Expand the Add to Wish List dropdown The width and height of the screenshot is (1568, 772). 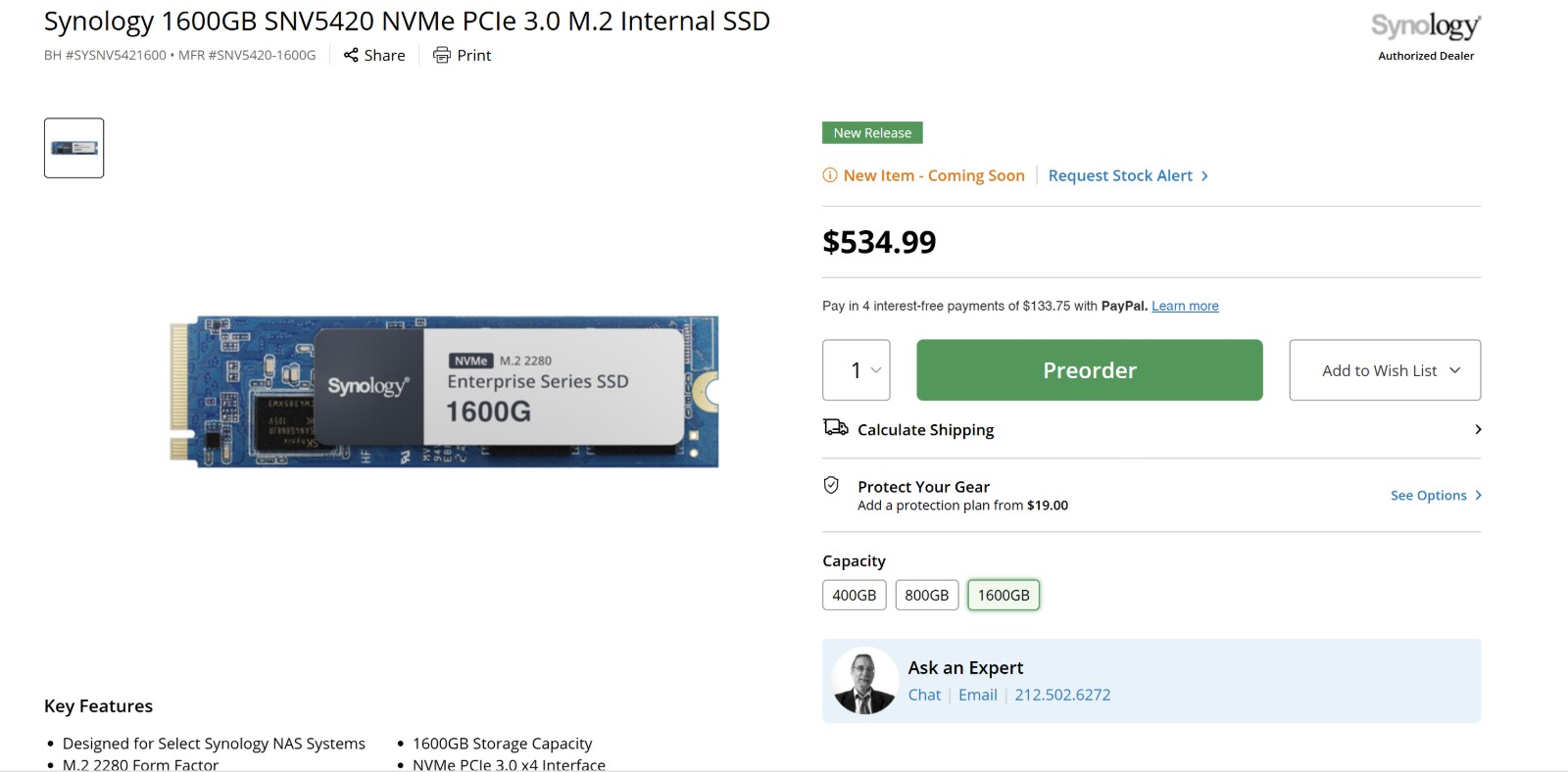coord(1454,370)
